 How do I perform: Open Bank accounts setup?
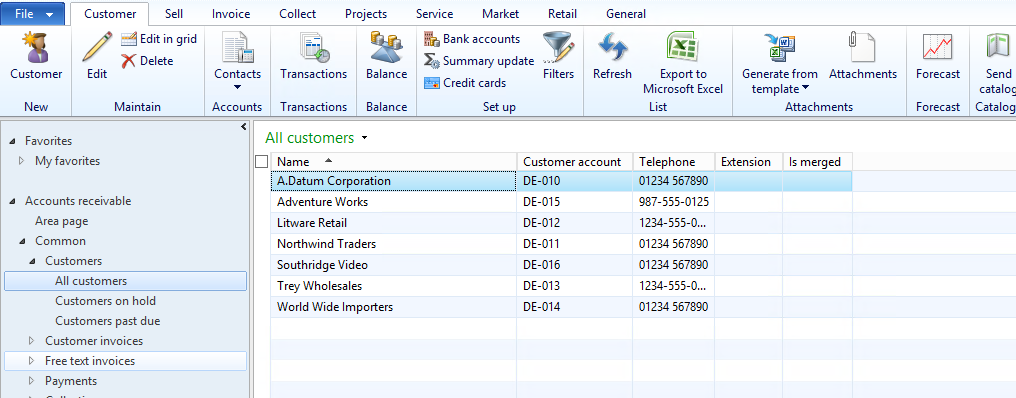tap(472, 39)
